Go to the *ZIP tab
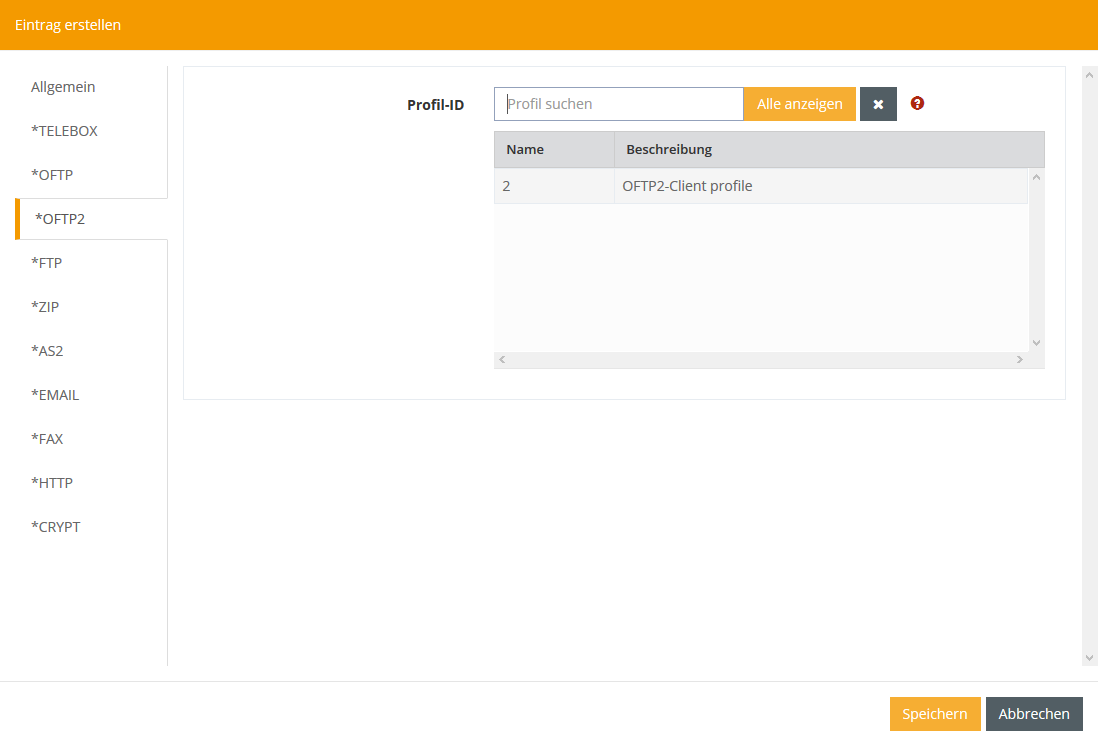 [45, 307]
